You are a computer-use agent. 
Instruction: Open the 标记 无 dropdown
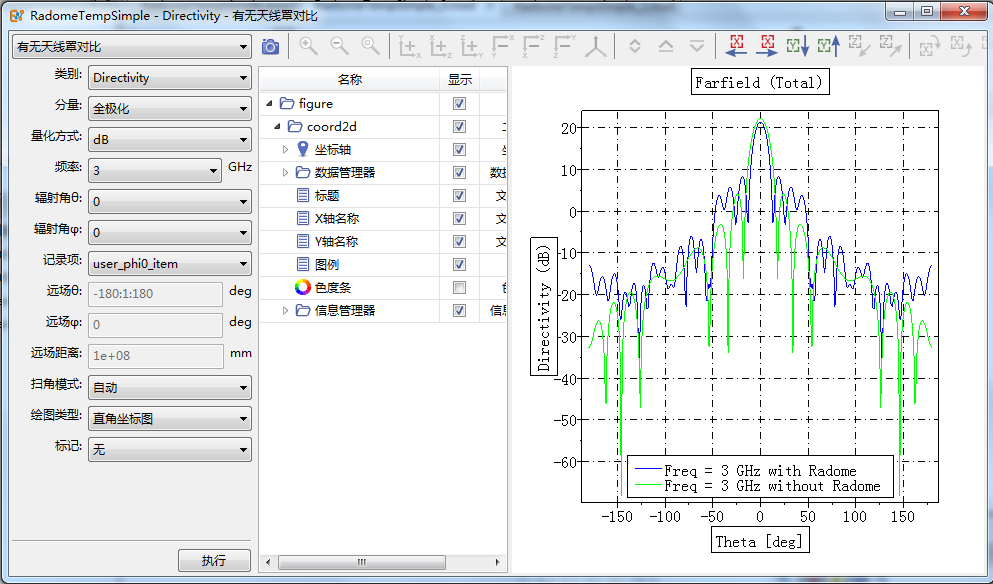pos(170,450)
